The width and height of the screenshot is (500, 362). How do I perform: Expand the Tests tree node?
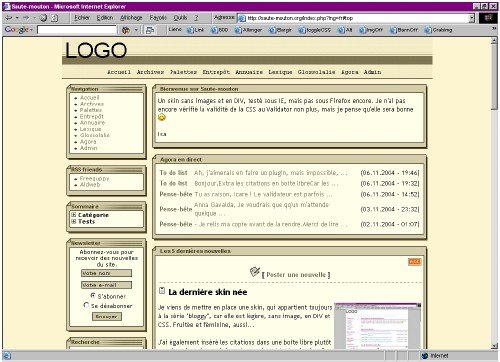pyautogui.click(x=74, y=221)
